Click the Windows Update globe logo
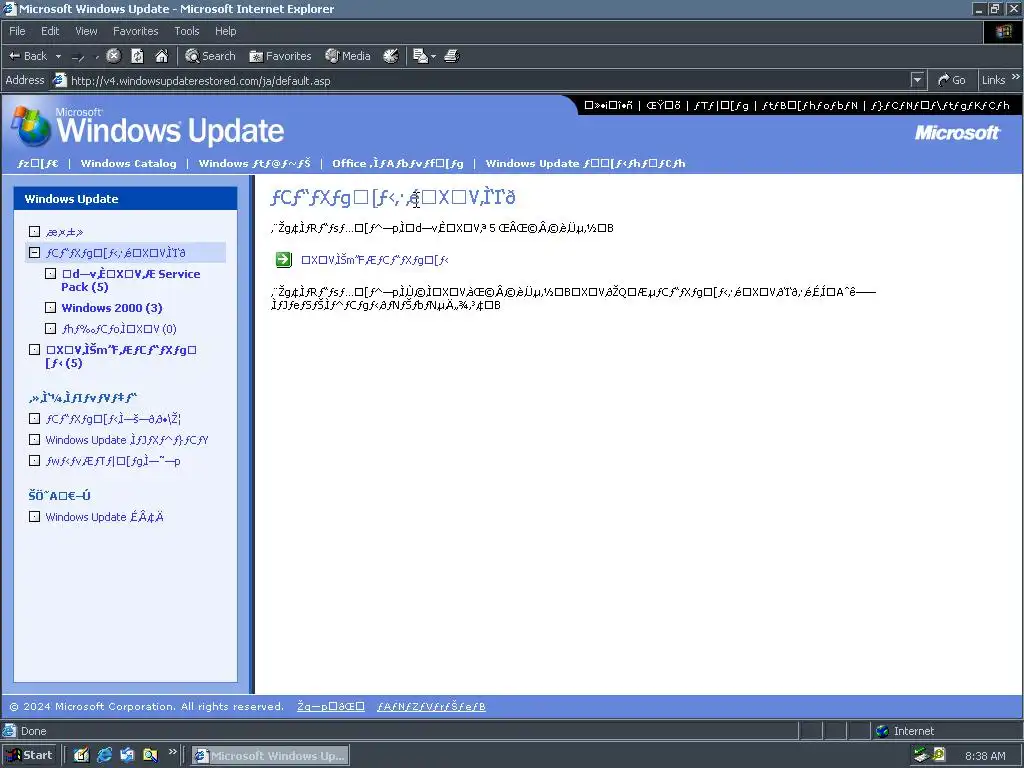 [x=31, y=127]
